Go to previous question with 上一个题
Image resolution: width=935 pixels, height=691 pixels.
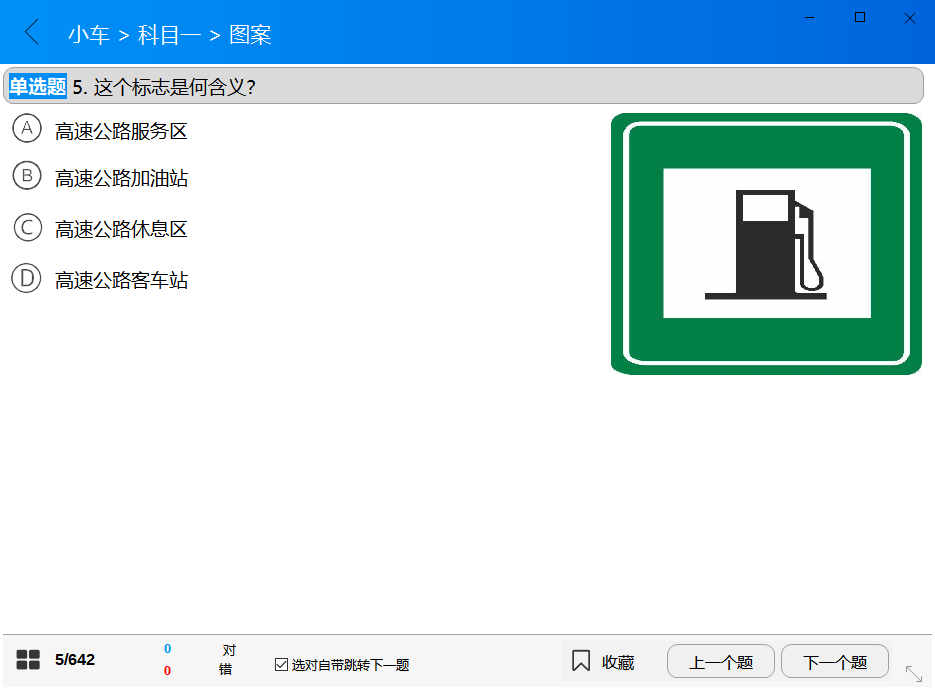coord(721,662)
